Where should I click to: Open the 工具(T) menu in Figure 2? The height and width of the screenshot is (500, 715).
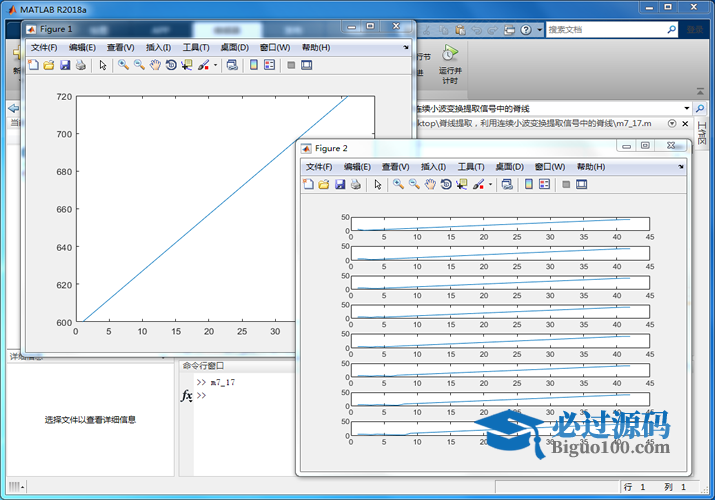pos(471,167)
